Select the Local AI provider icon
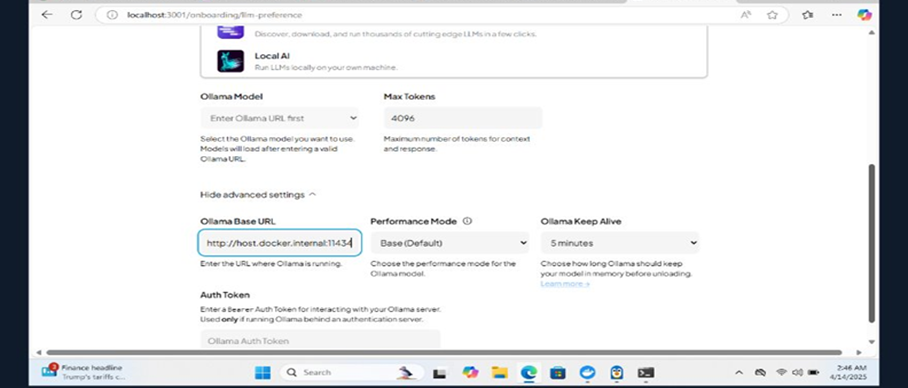908x388 pixels. [230, 61]
